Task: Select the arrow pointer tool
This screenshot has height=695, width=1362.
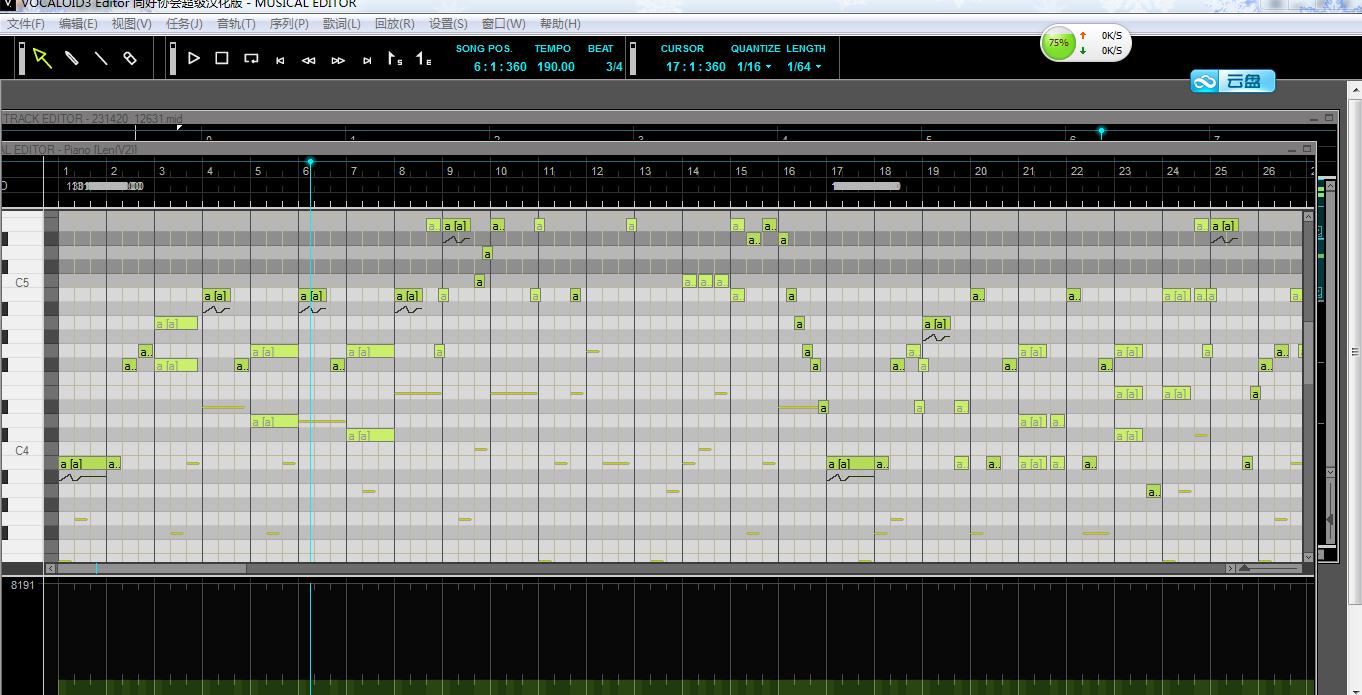Action: pyautogui.click(x=42, y=58)
